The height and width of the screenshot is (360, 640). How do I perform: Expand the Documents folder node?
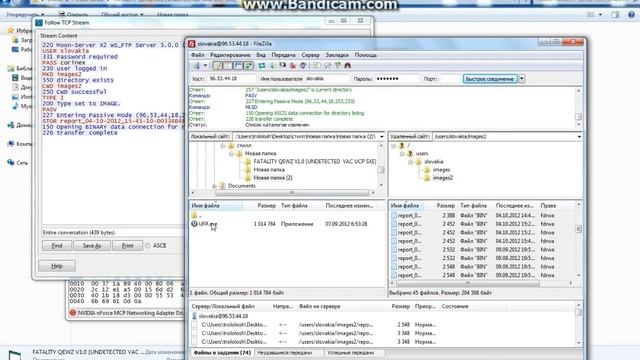coord(214,186)
